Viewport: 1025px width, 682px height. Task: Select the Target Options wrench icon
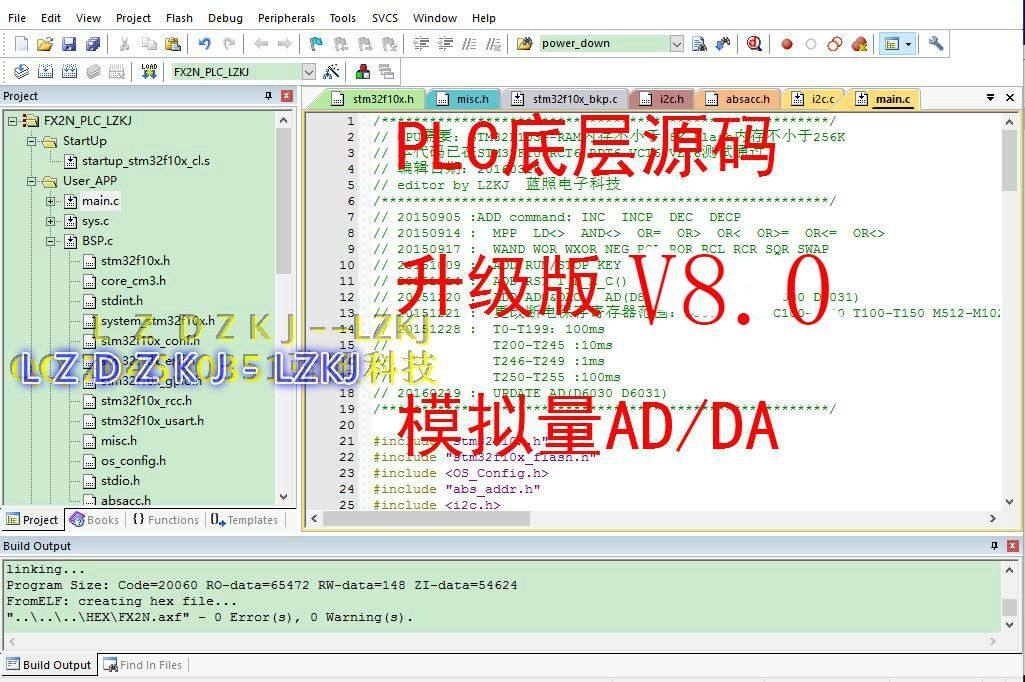(x=329, y=70)
